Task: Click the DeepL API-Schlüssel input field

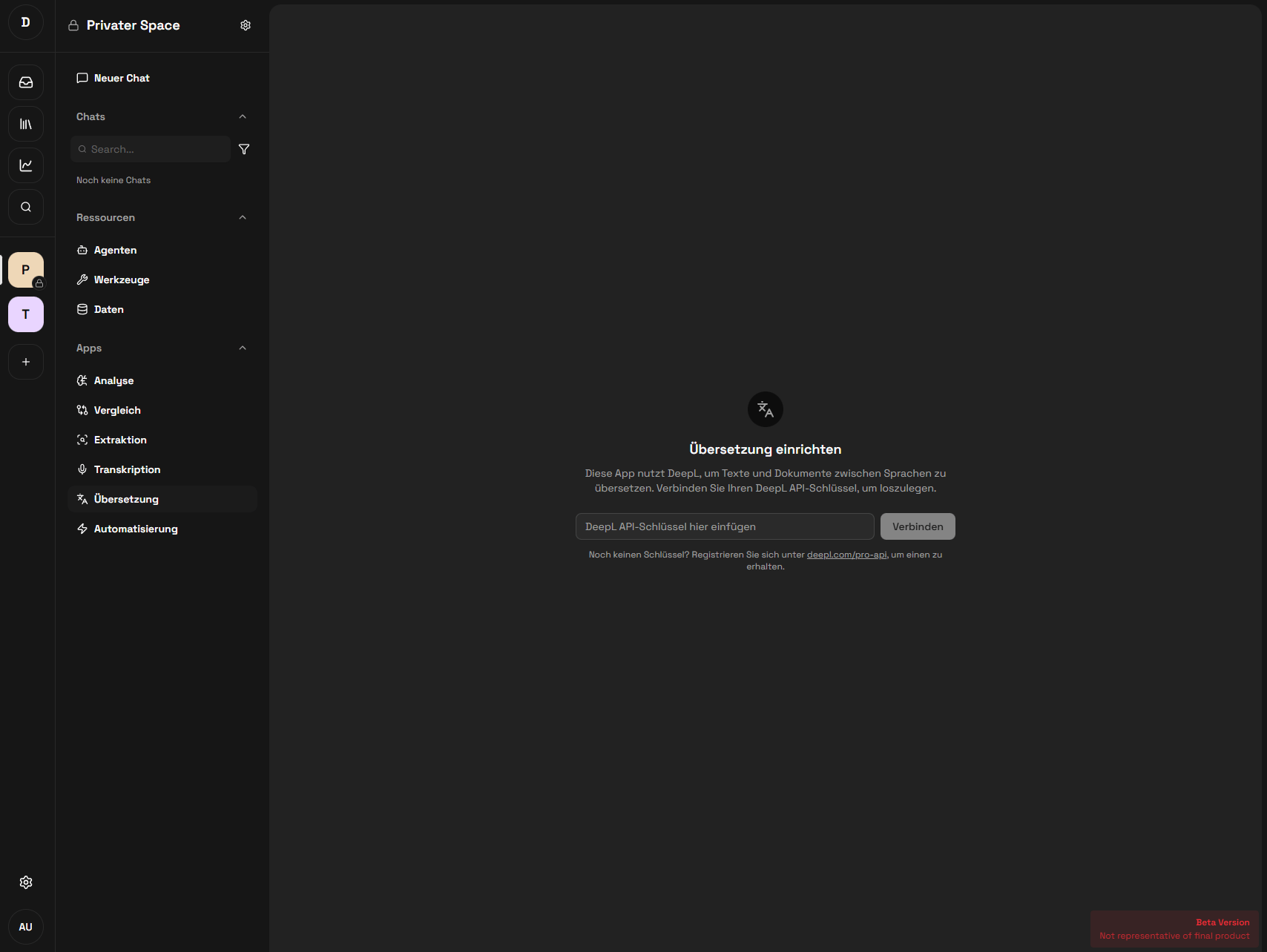Action: 725,526
